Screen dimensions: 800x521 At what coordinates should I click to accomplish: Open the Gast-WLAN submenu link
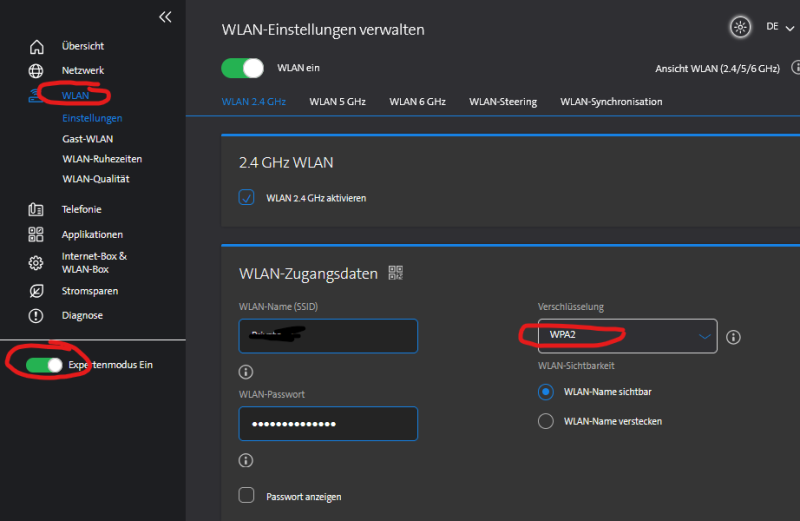(88, 139)
